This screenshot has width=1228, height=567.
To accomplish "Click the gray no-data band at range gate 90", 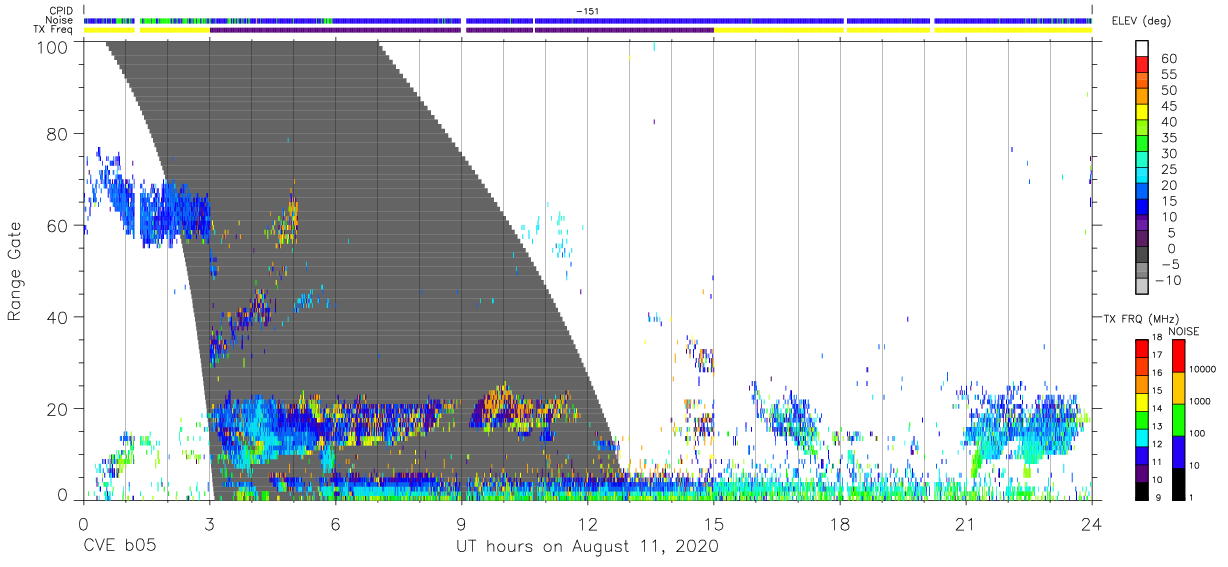I will (270, 88).
